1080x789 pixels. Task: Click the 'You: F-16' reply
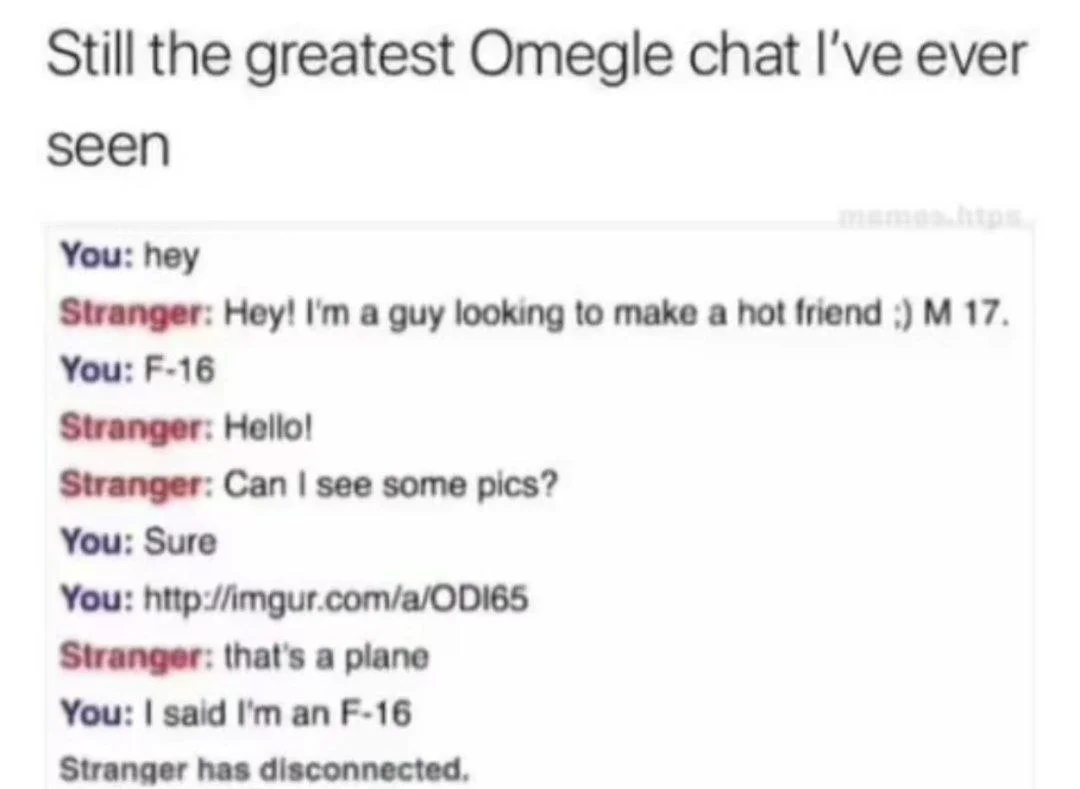(138, 370)
